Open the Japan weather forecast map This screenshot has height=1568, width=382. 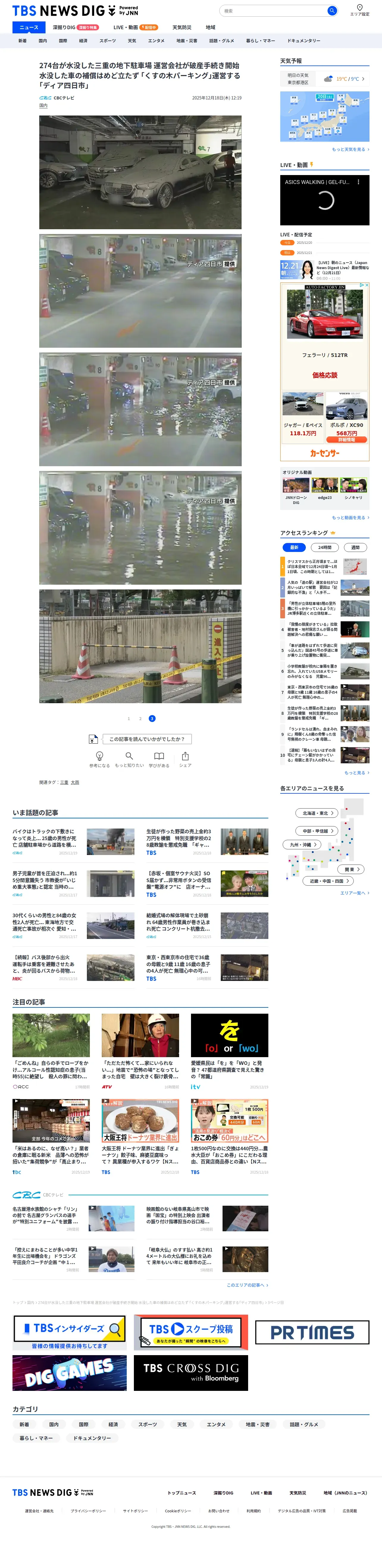pyautogui.click(x=325, y=116)
